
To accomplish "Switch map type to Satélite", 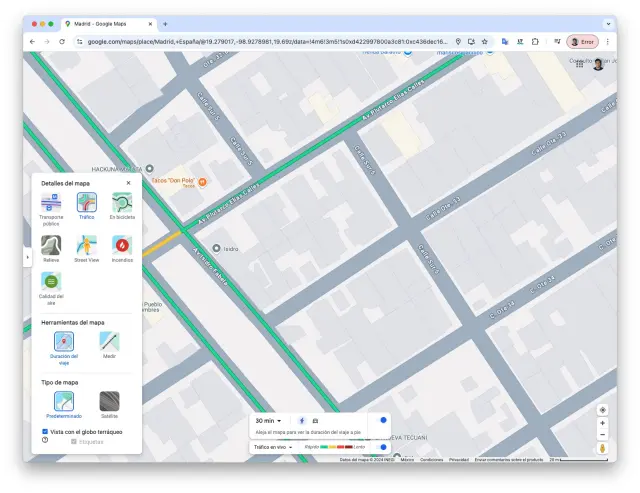I will pos(110,401).
